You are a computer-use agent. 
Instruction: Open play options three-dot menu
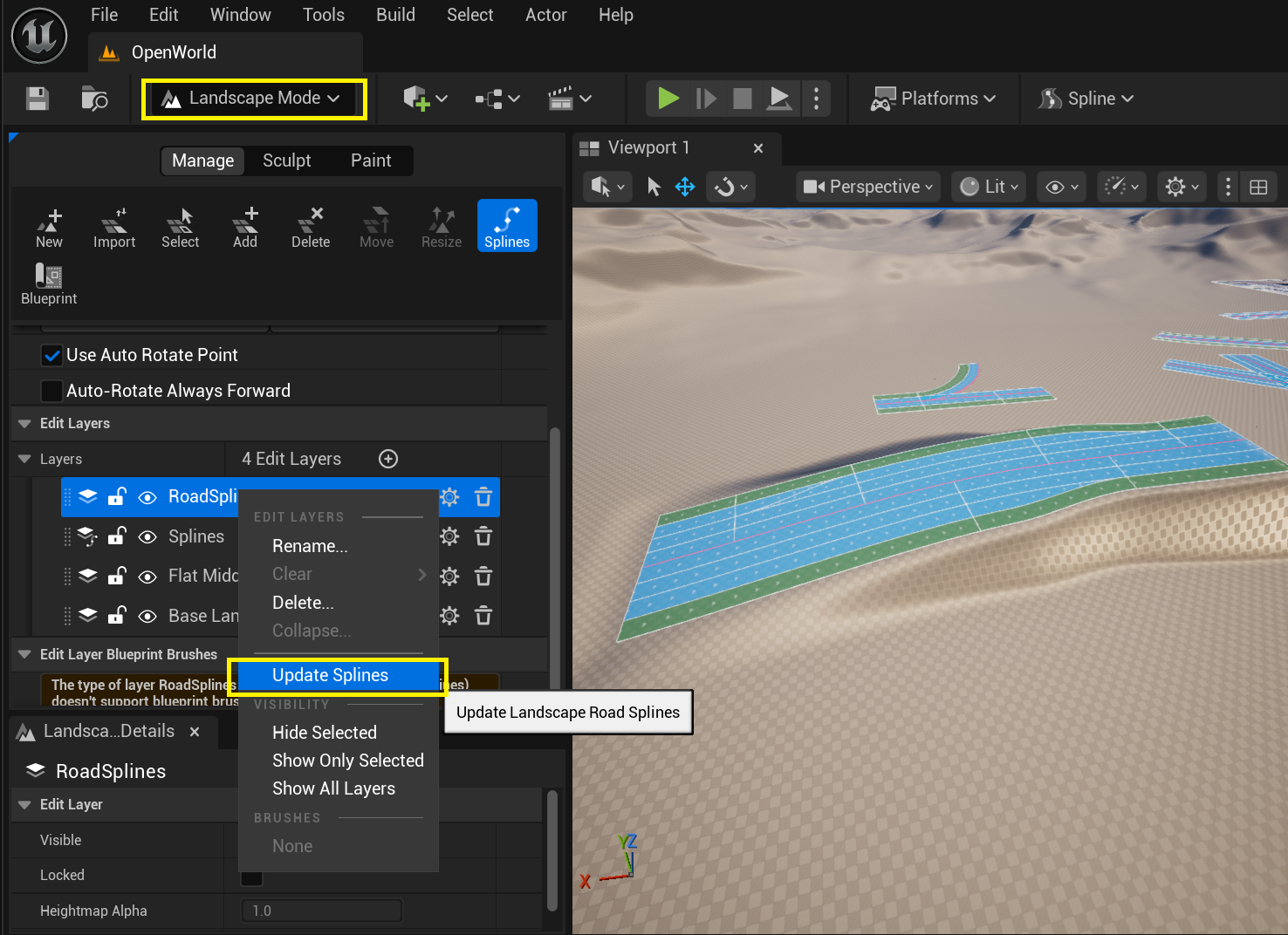click(816, 99)
